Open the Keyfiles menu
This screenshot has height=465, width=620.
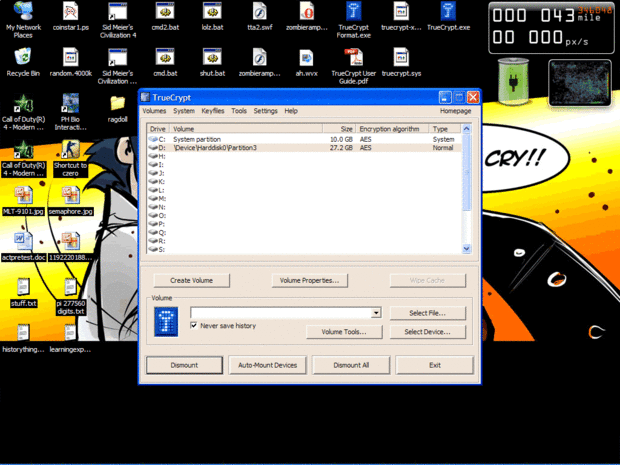click(213, 111)
